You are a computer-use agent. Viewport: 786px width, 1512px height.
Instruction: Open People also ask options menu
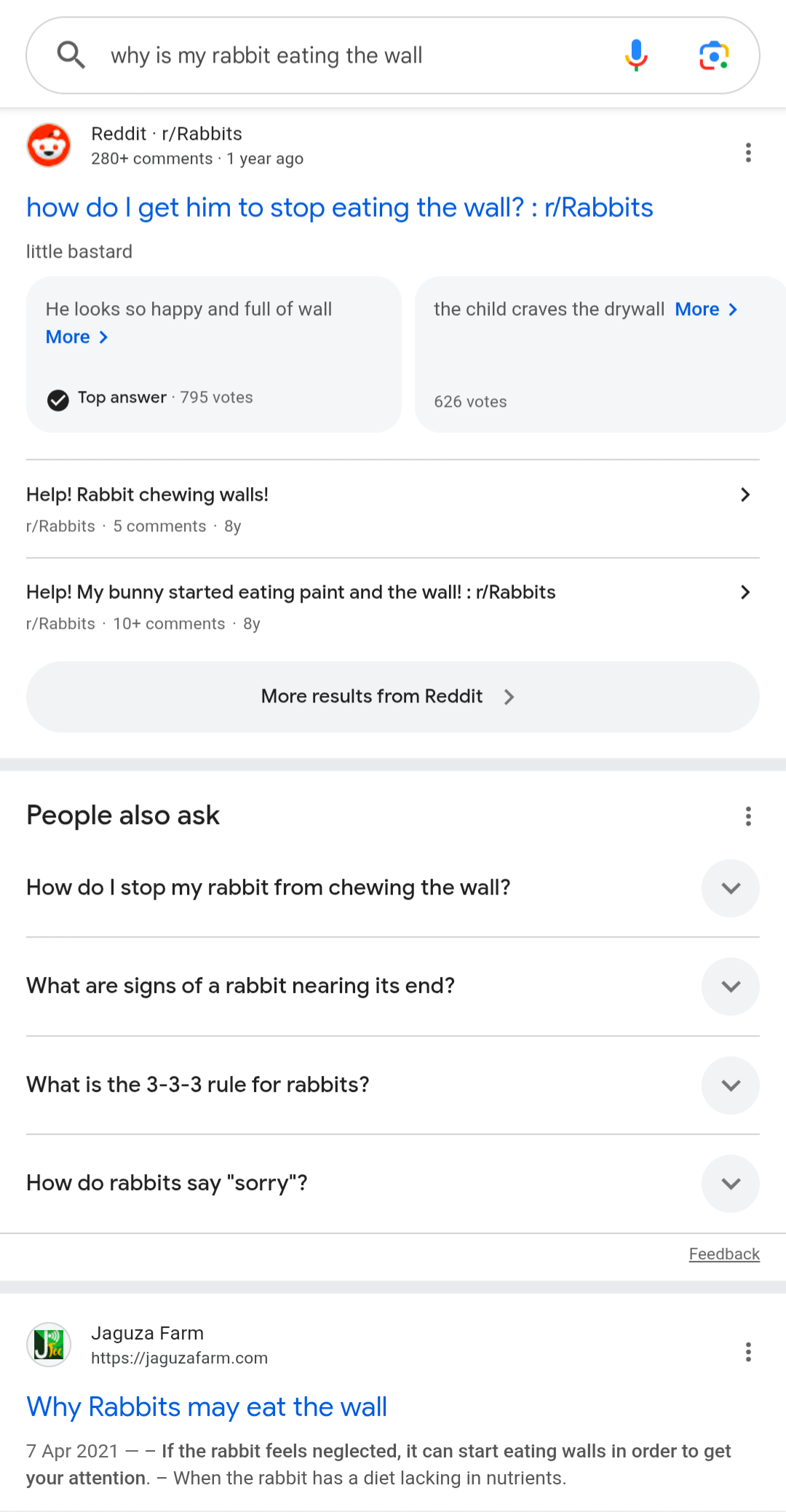click(747, 816)
